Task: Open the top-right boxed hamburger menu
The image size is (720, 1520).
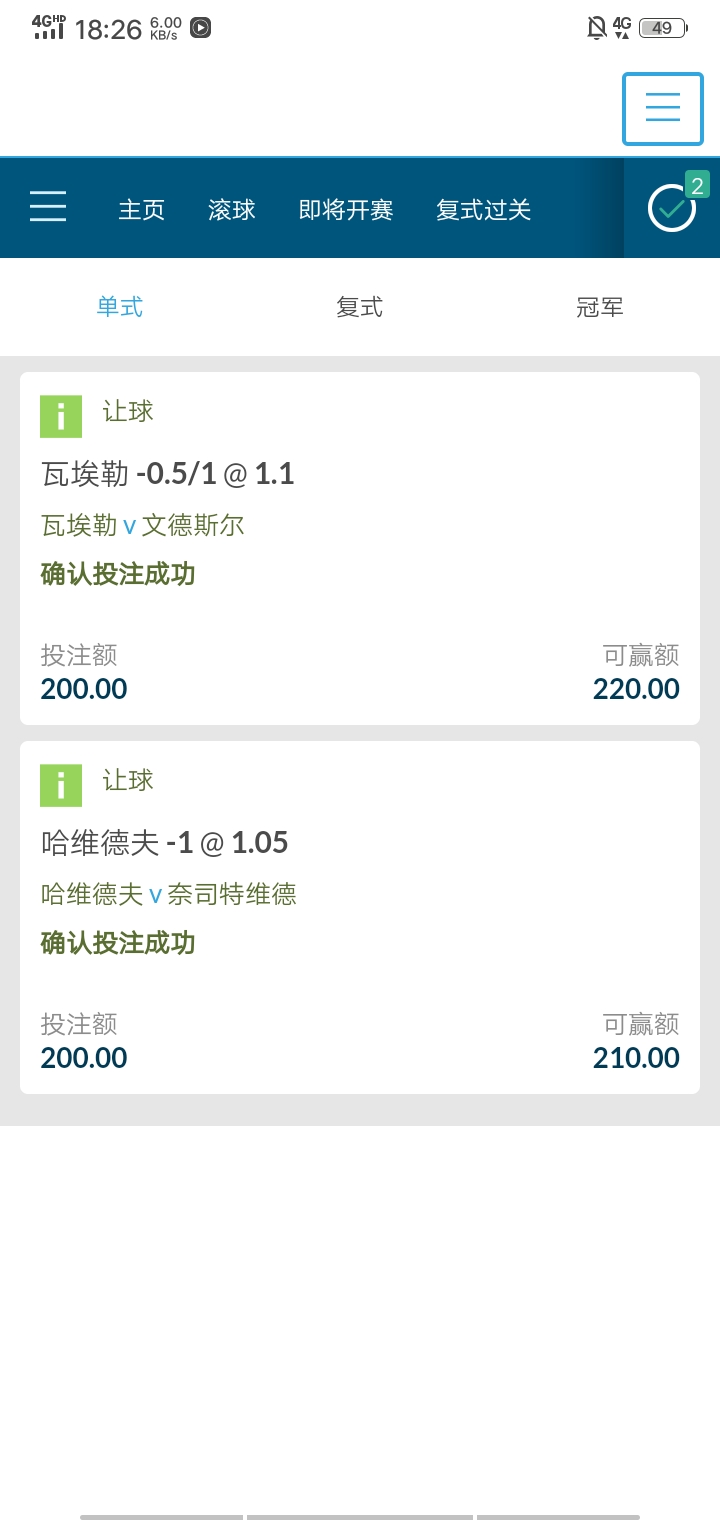Action: pos(663,108)
